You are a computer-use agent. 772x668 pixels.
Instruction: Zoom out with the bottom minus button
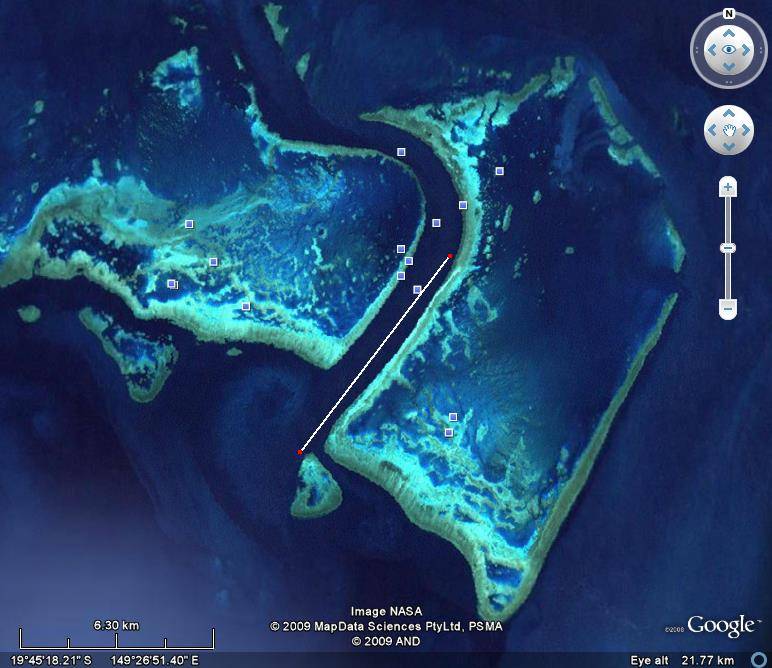728,309
